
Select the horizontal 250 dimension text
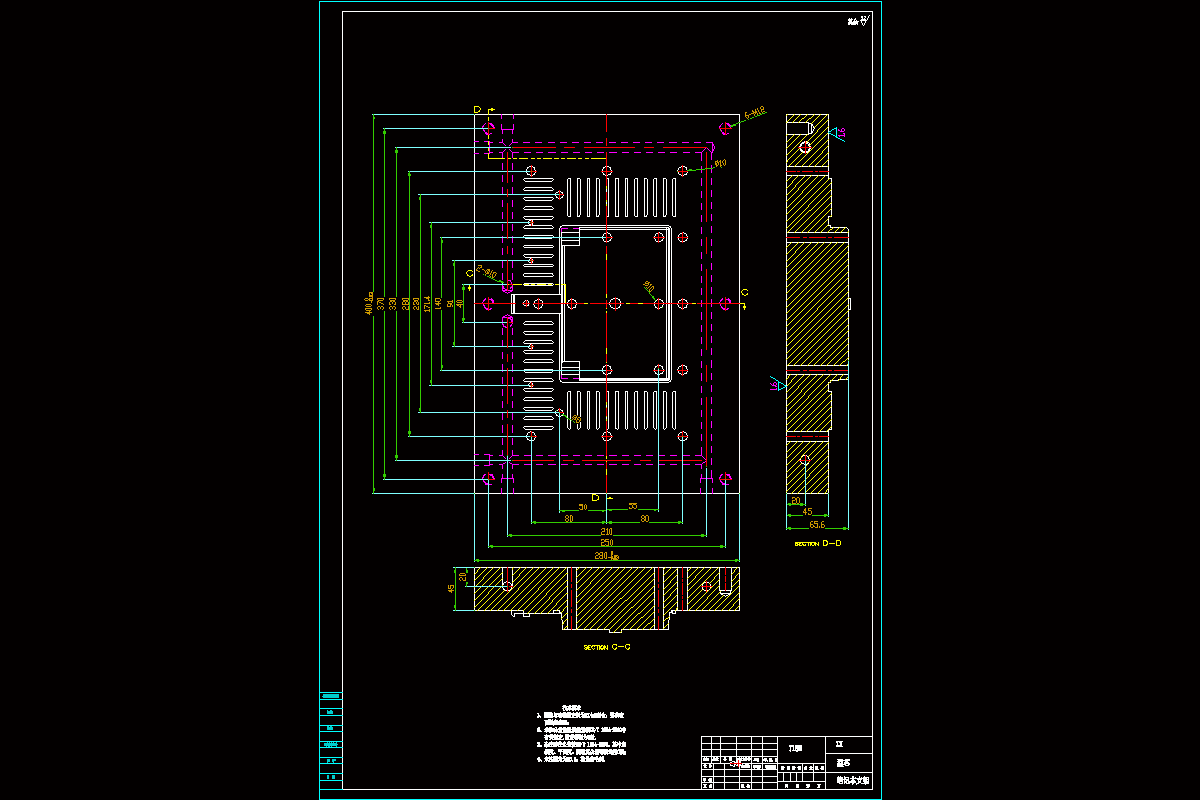606,543
